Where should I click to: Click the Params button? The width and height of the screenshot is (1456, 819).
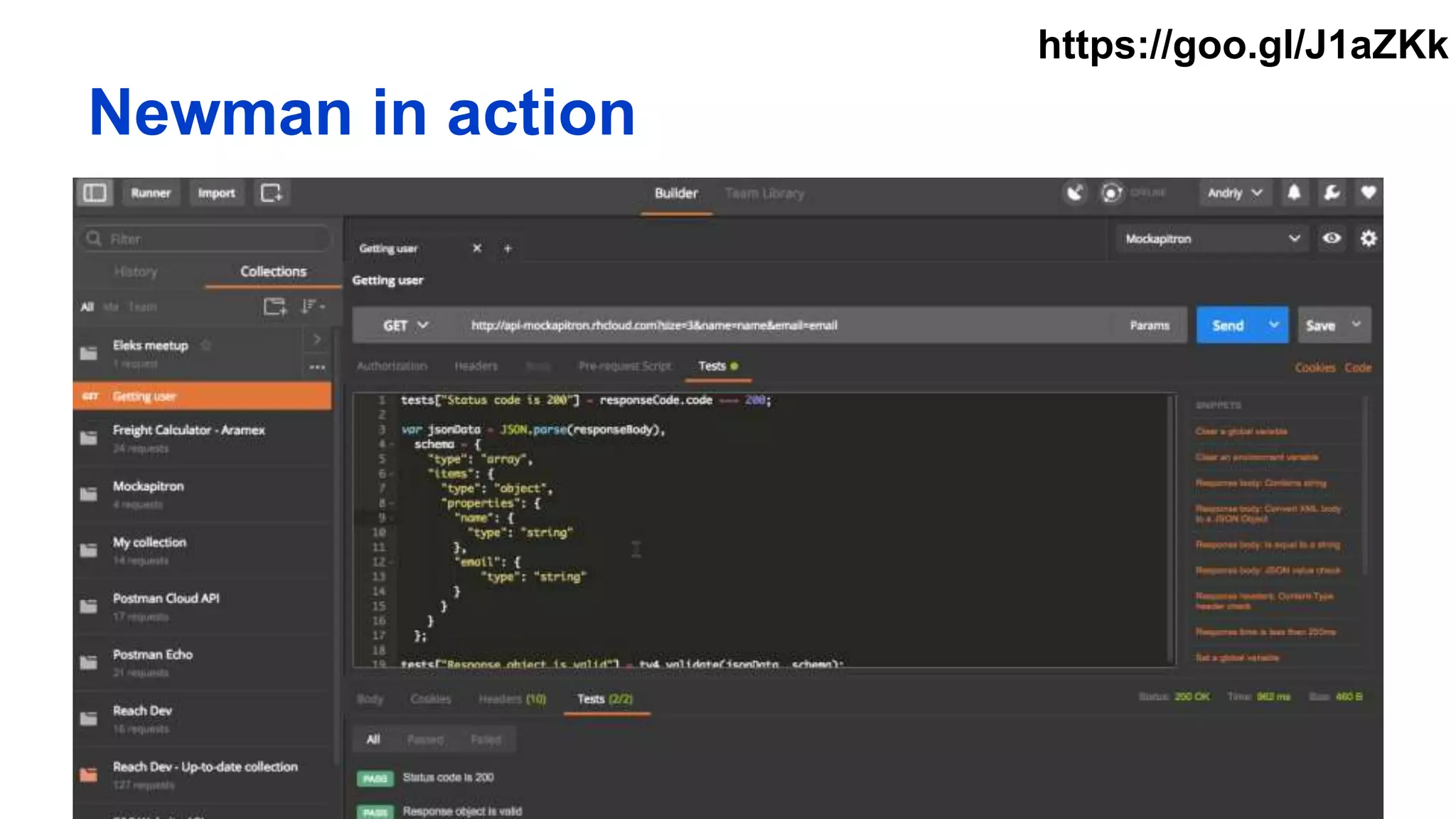1150,326
